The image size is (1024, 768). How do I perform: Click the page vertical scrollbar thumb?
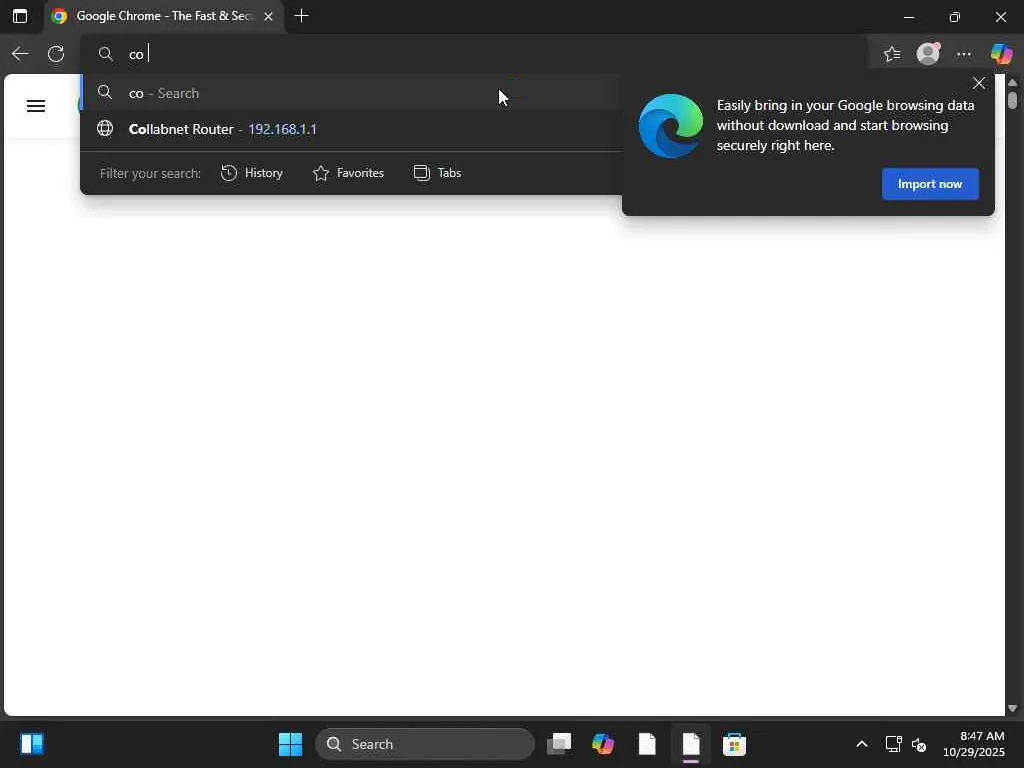tap(1012, 100)
